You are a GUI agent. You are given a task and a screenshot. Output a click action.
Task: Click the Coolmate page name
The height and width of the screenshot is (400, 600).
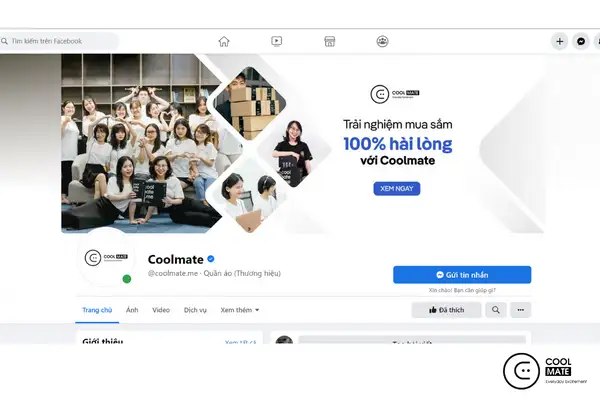[x=176, y=260]
